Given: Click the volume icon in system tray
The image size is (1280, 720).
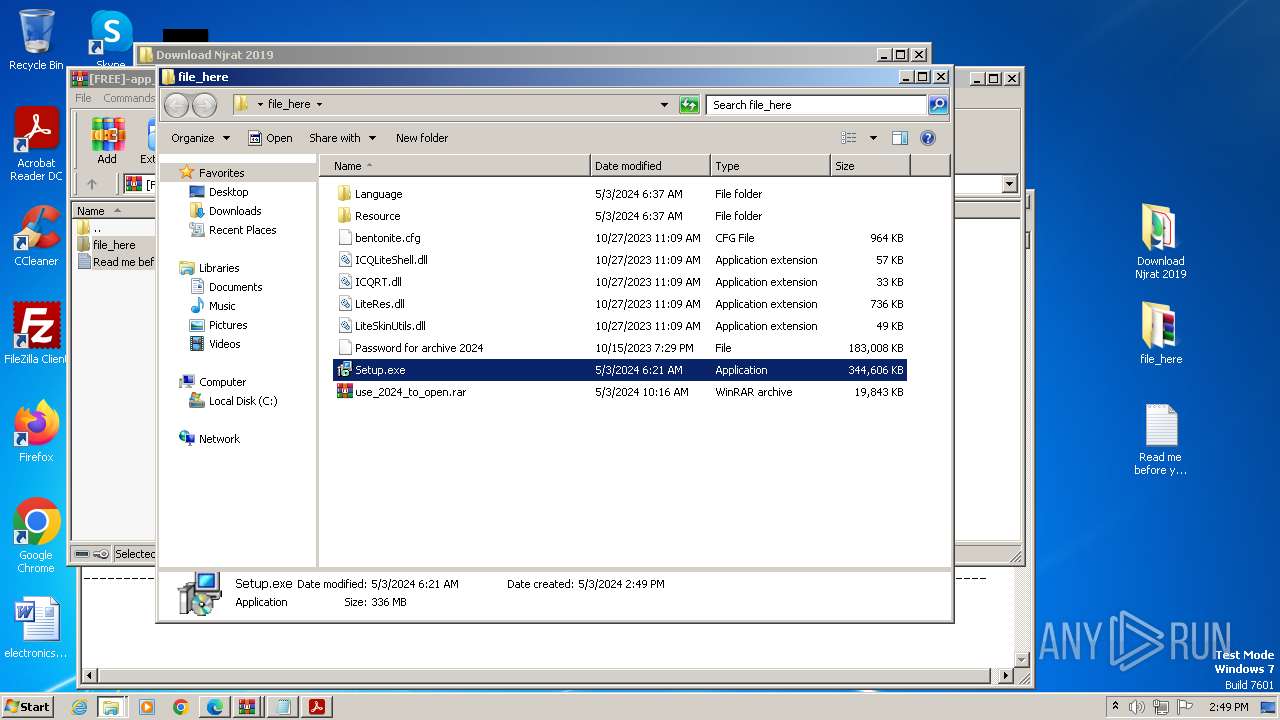Looking at the screenshot, I should [1137, 707].
